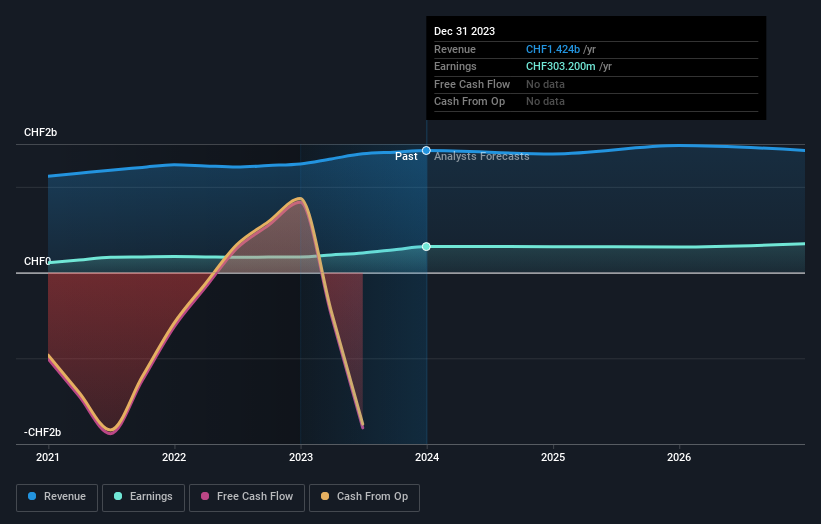The height and width of the screenshot is (524, 821).
Task: Select the Earnings data point marker
Action: (x=426, y=247)
